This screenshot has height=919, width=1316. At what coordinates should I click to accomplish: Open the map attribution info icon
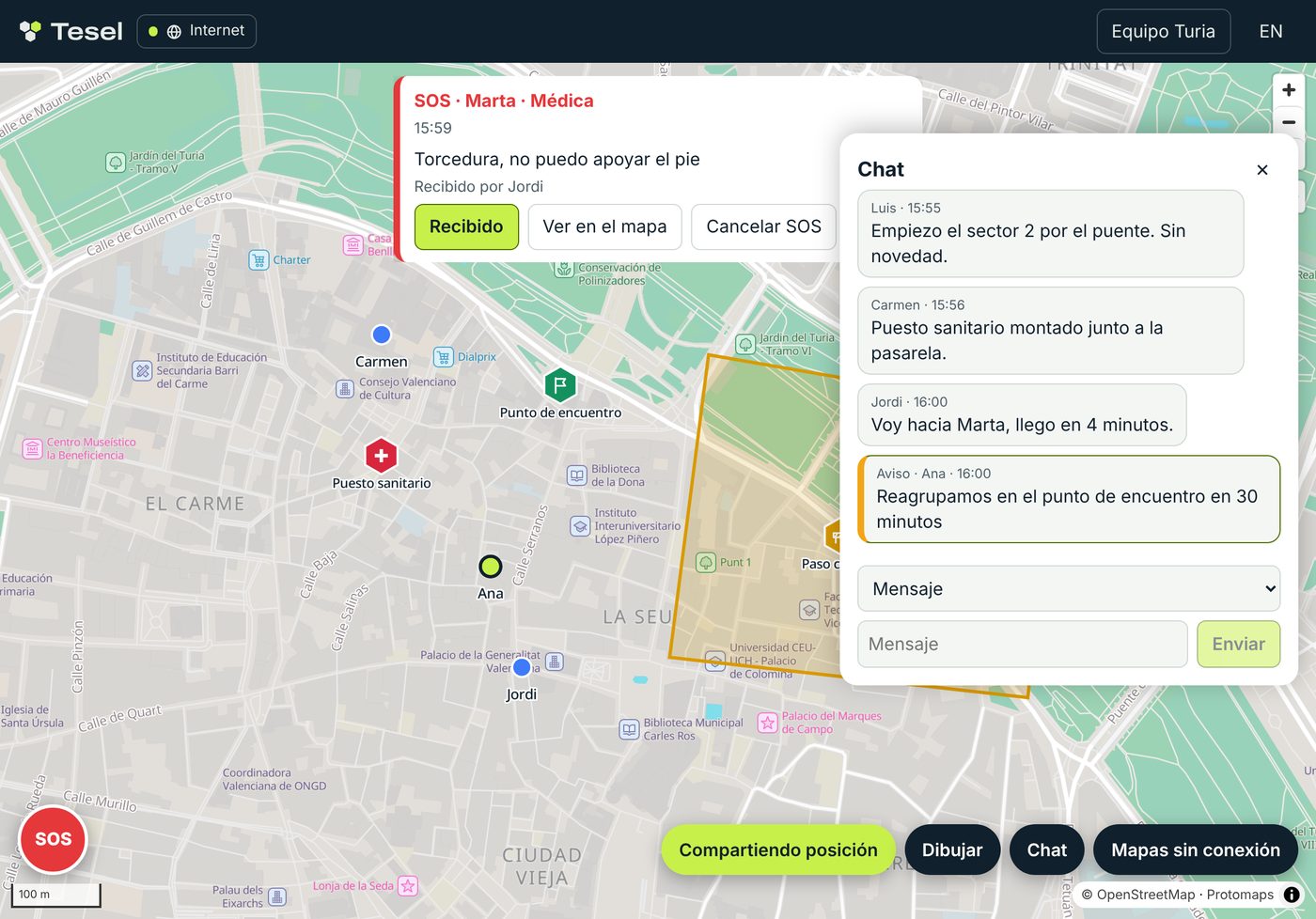click(x=1292, y=895)
